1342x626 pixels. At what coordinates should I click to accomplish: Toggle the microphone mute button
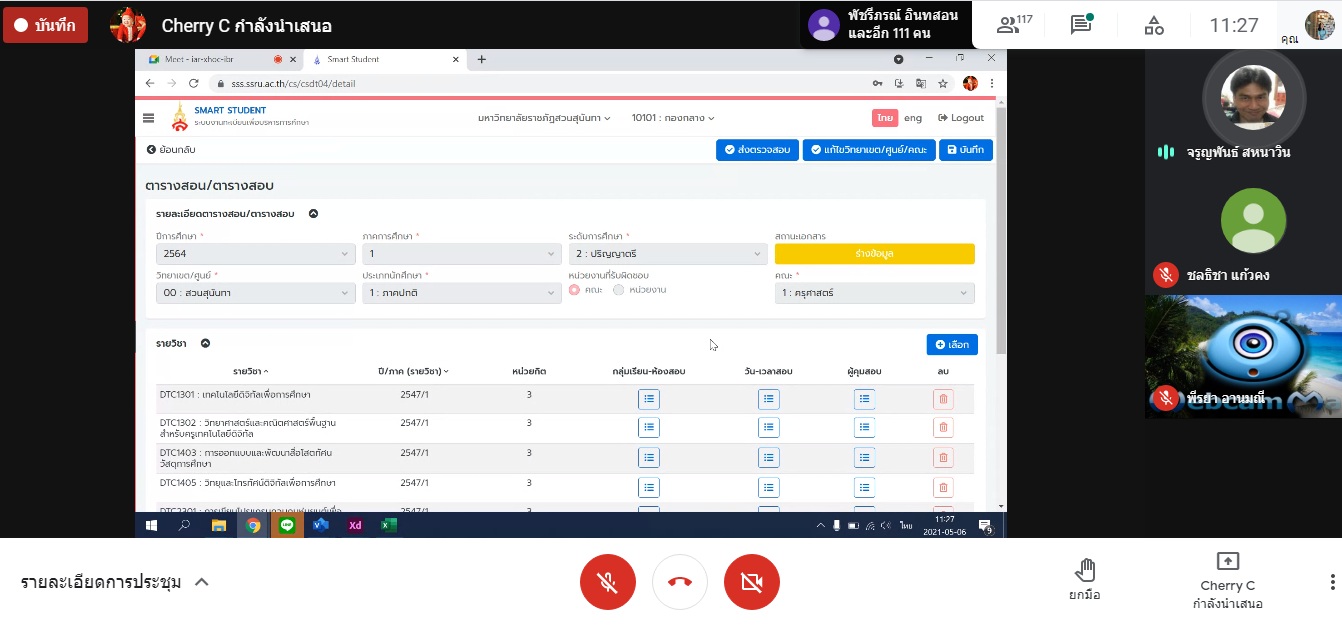(x=607, y=582)
